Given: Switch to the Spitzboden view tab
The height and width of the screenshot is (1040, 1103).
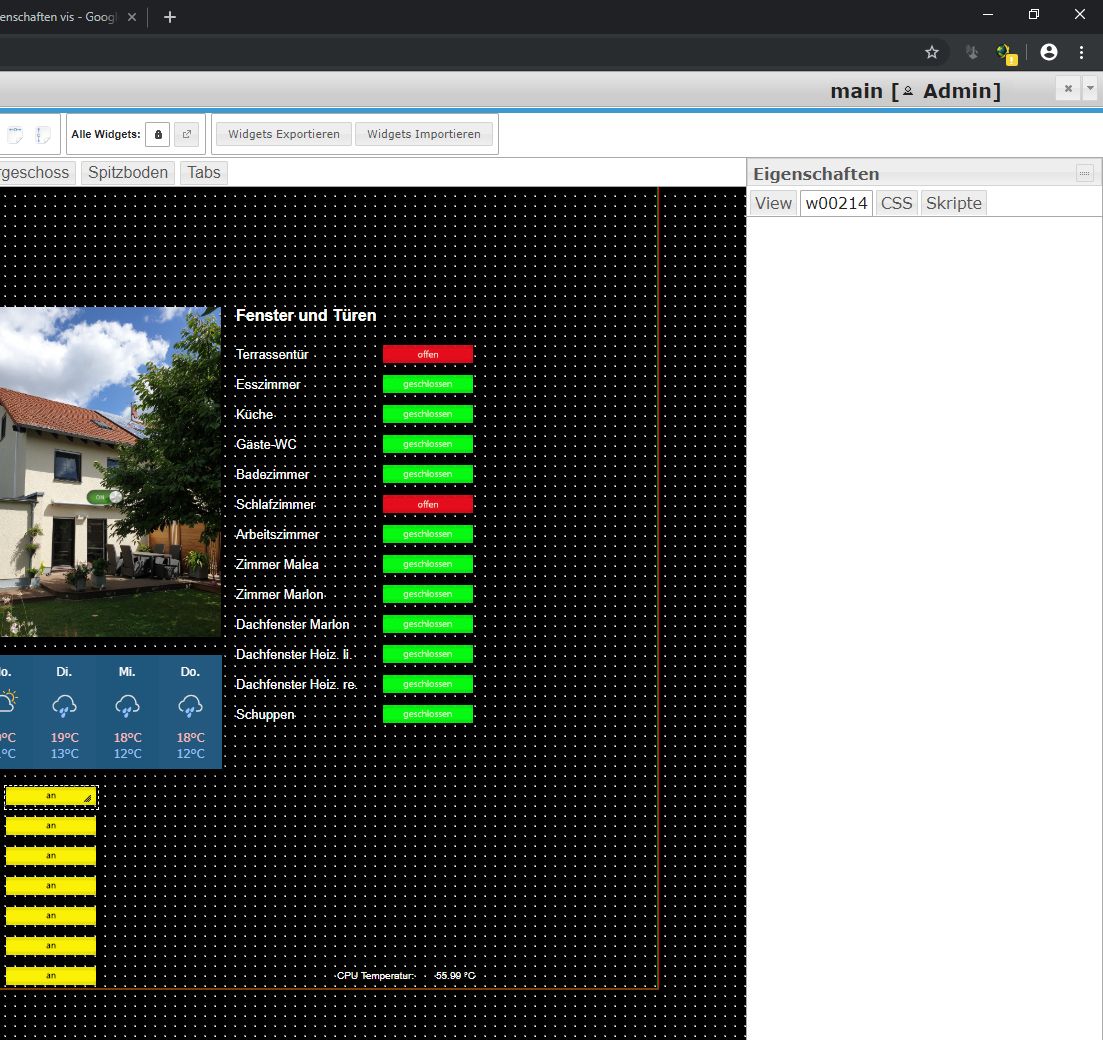Looking at the screenshot, I should (x=128, y=172).
